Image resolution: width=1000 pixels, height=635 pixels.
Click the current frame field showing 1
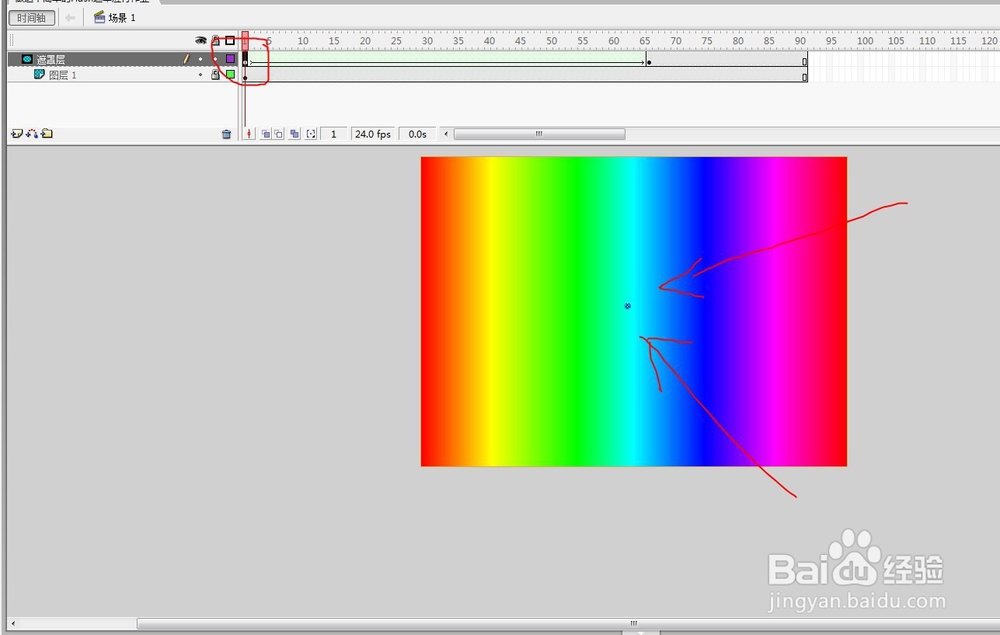point(334,134)
